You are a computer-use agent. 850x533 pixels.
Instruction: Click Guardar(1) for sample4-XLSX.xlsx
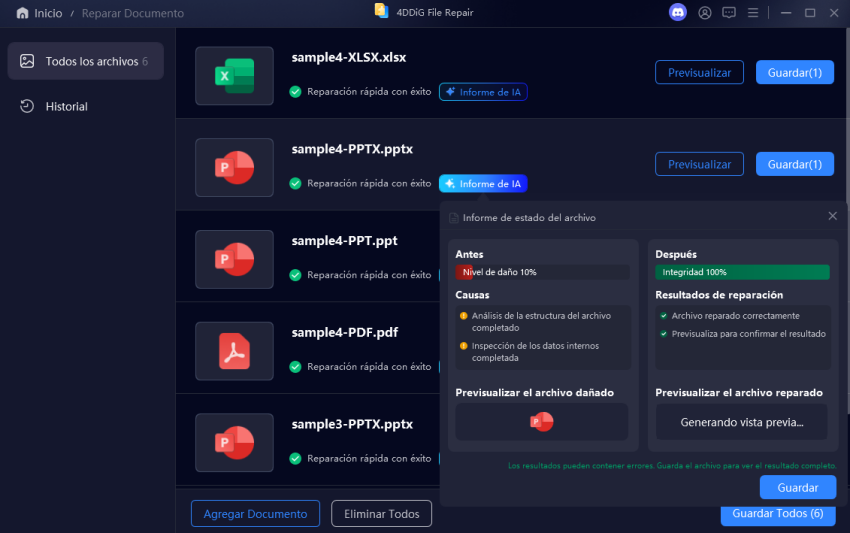795,72
